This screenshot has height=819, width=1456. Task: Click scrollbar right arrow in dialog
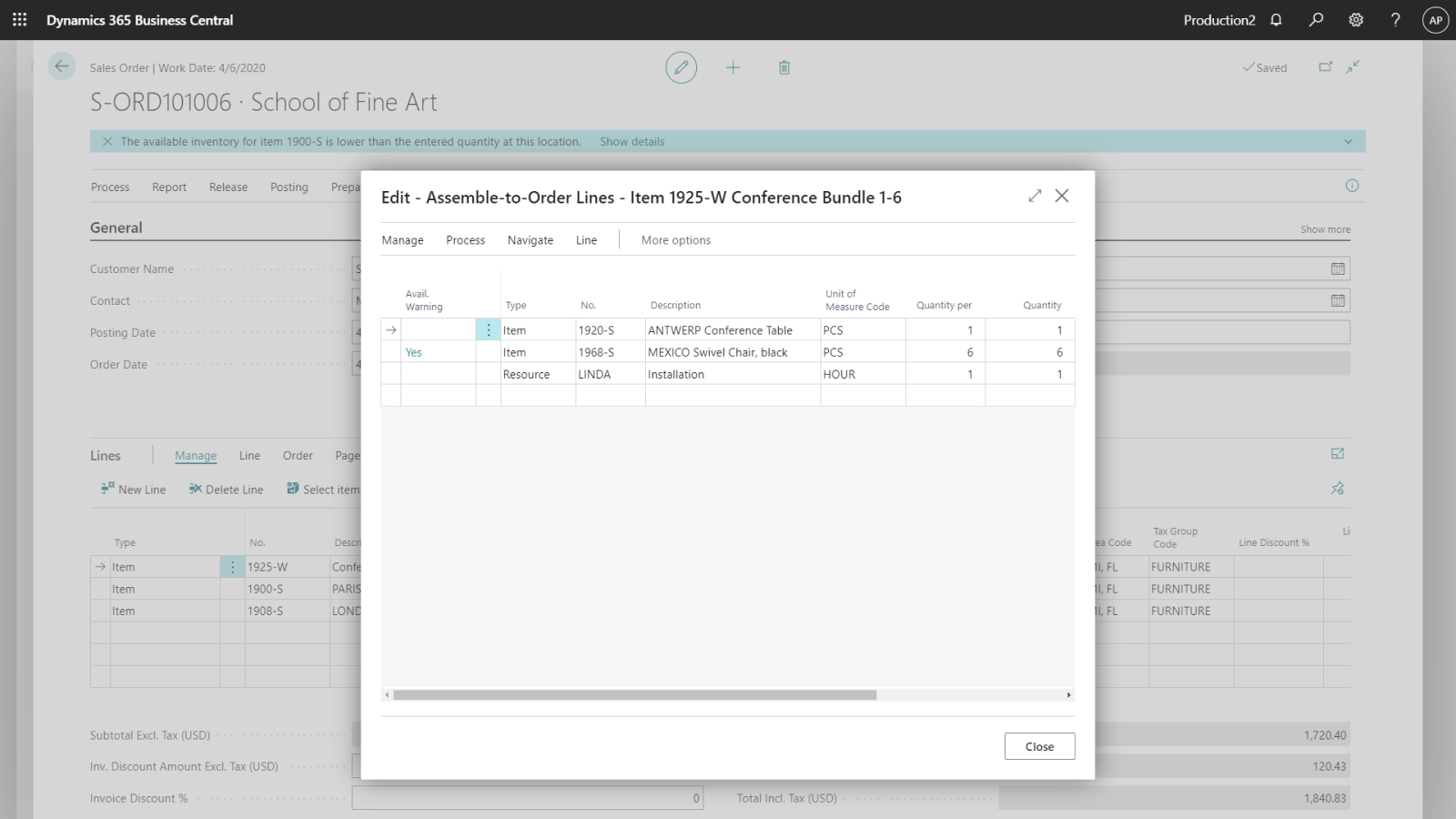click(x=1068, y=695)
